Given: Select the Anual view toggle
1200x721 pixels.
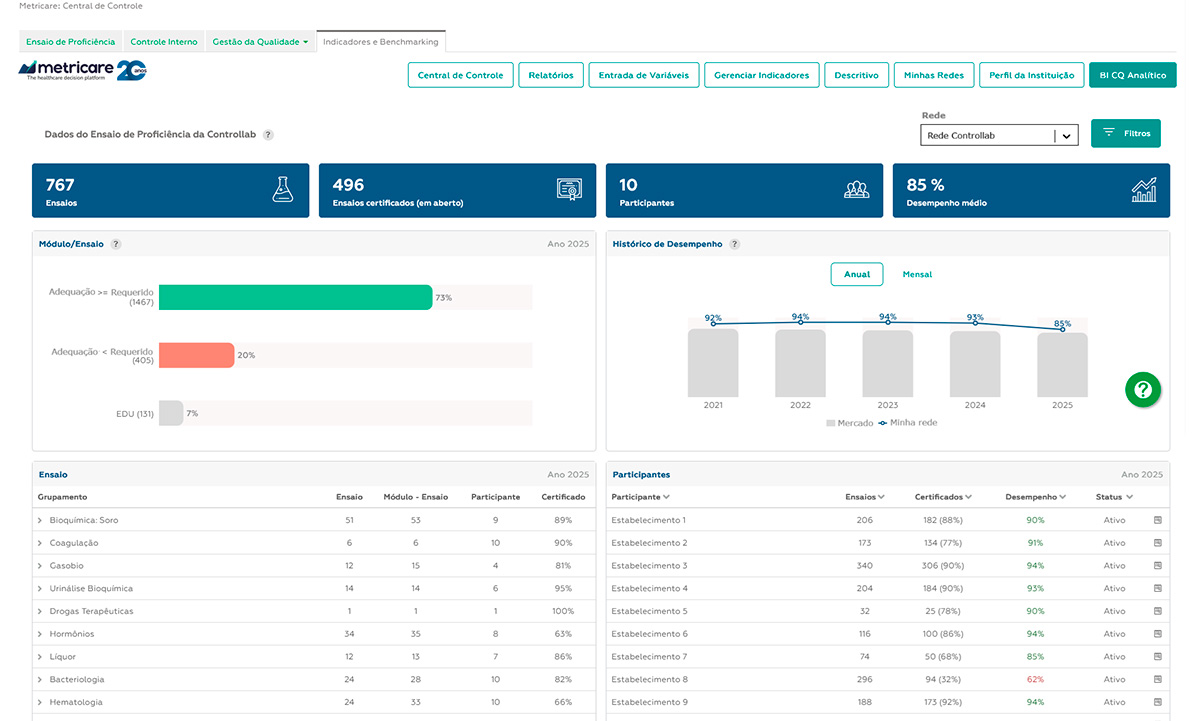Looking at the screenshot, I should [x=857, y=274].
